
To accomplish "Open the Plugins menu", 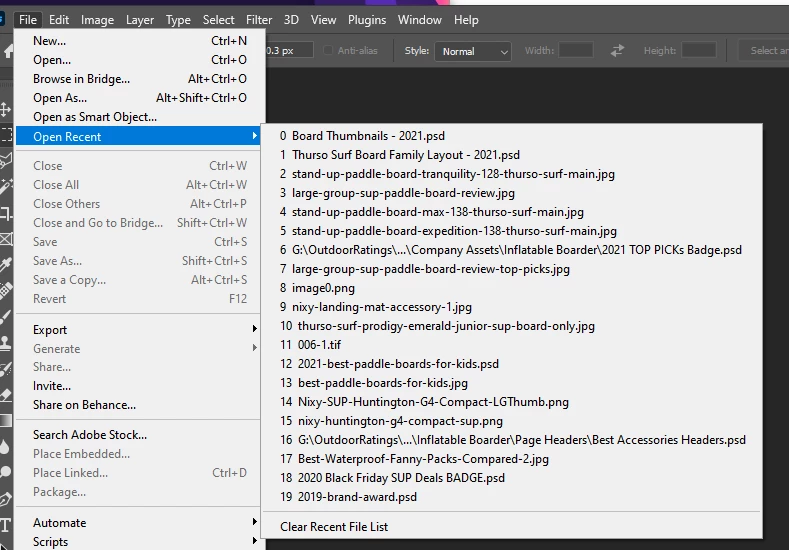I will (367, 20).
